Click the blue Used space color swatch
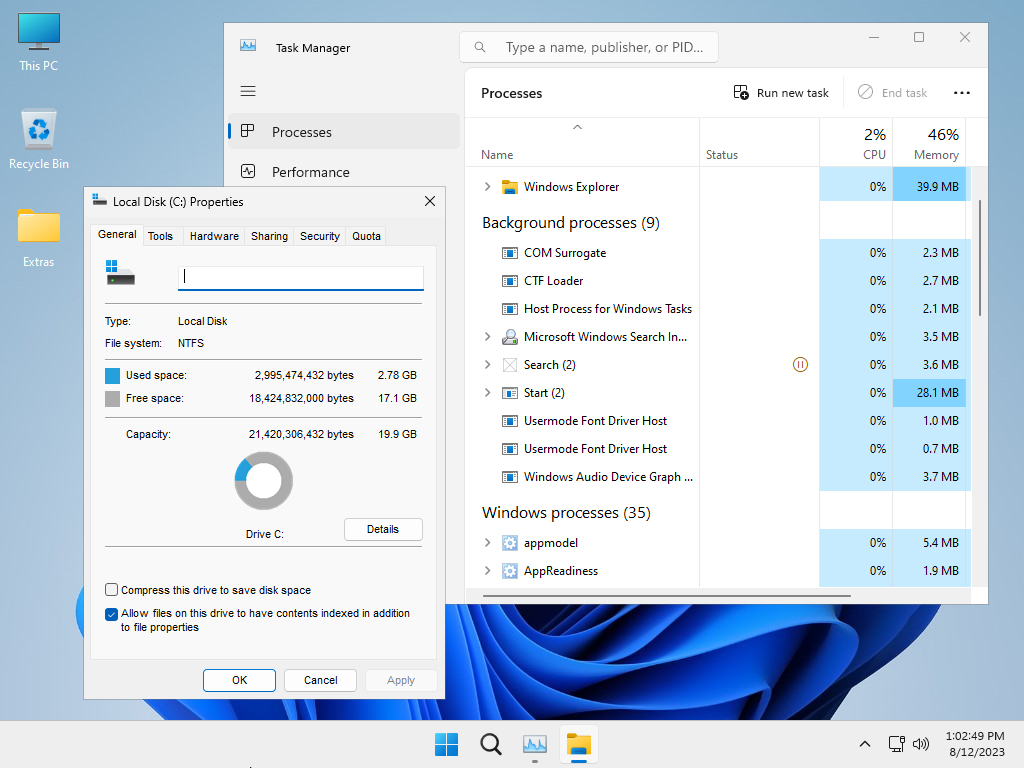Image resolution: width=1024 pixels, height=768 pixels. [112, 376]
